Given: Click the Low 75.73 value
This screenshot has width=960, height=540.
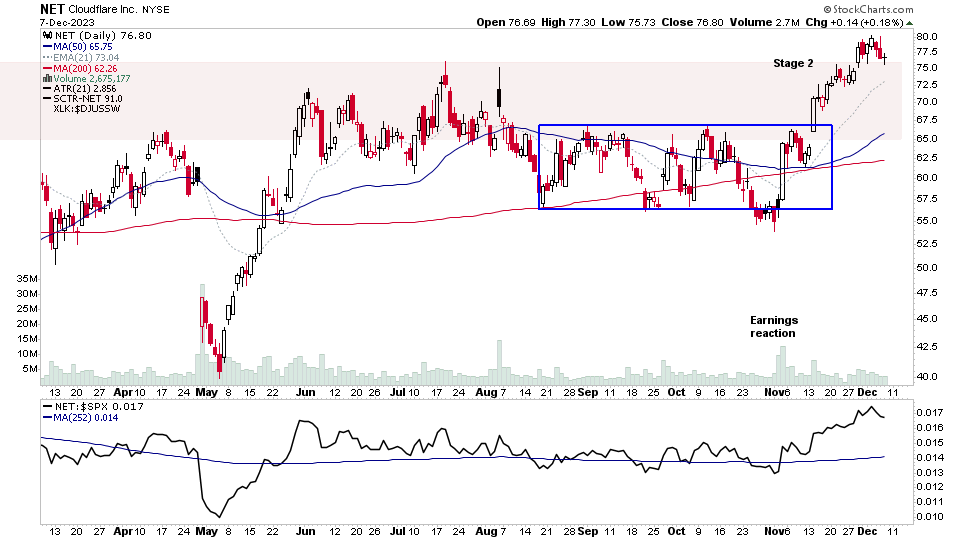Looking at the screenshot, I should (628, 23).
